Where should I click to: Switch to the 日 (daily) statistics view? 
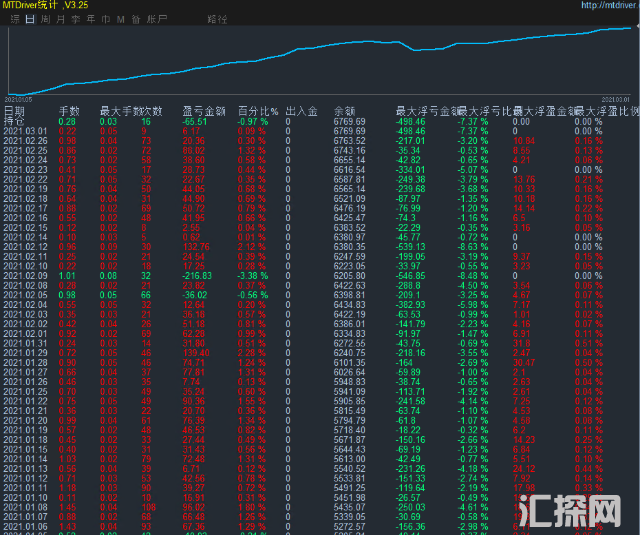tap(30, 19)
